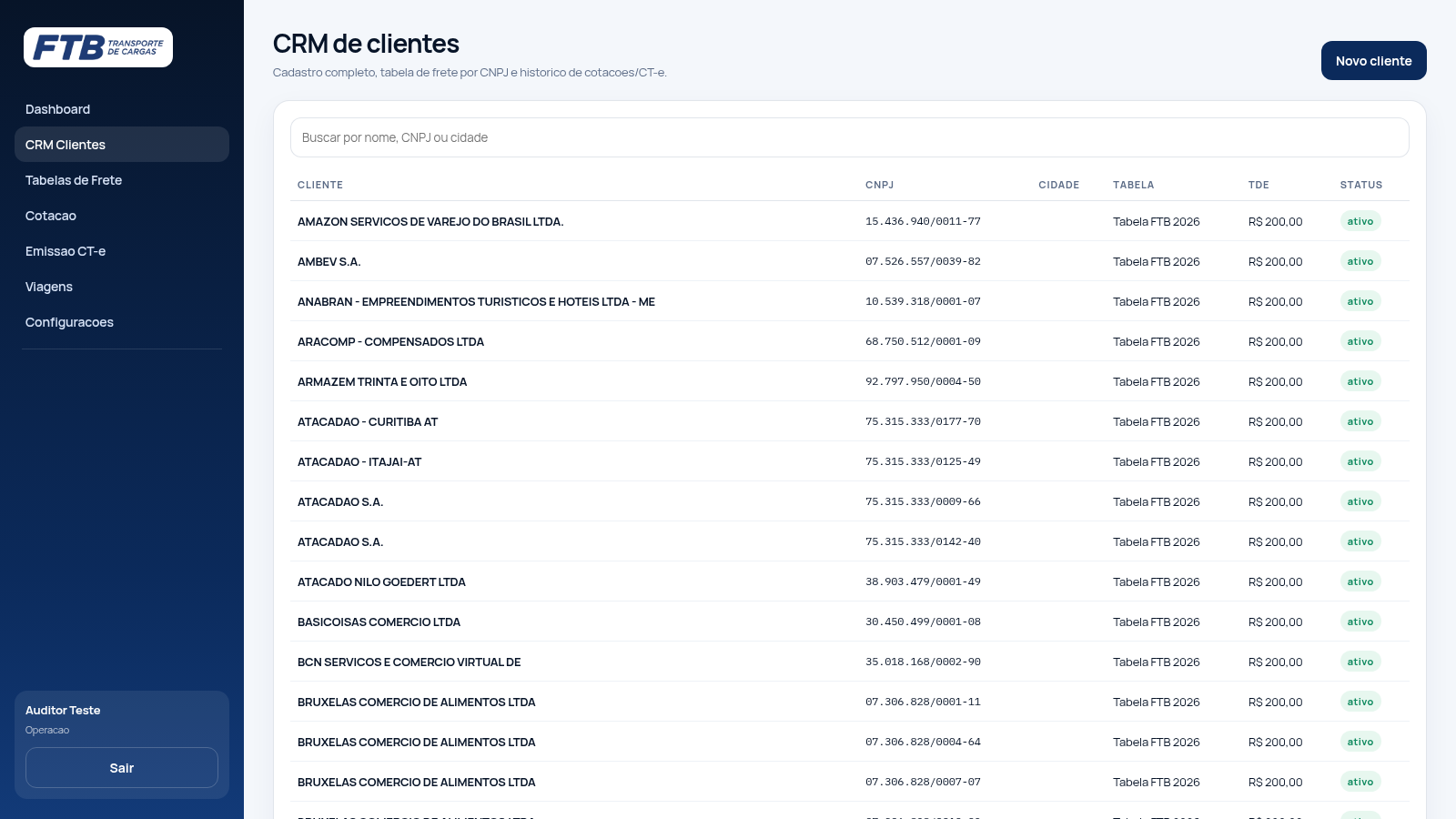Click ativo badge in the AMBEV S.A. row
The height and width of the screenshot is (819, 1456).
point(1360,261)
